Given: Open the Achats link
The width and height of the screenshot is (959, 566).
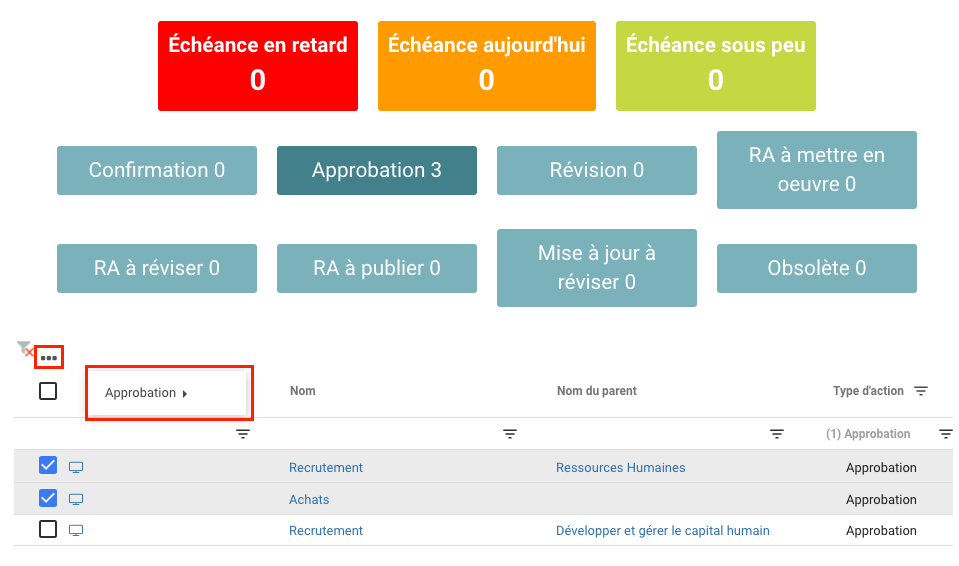Looking at the screenshot, I should click(x=309, y=499).
